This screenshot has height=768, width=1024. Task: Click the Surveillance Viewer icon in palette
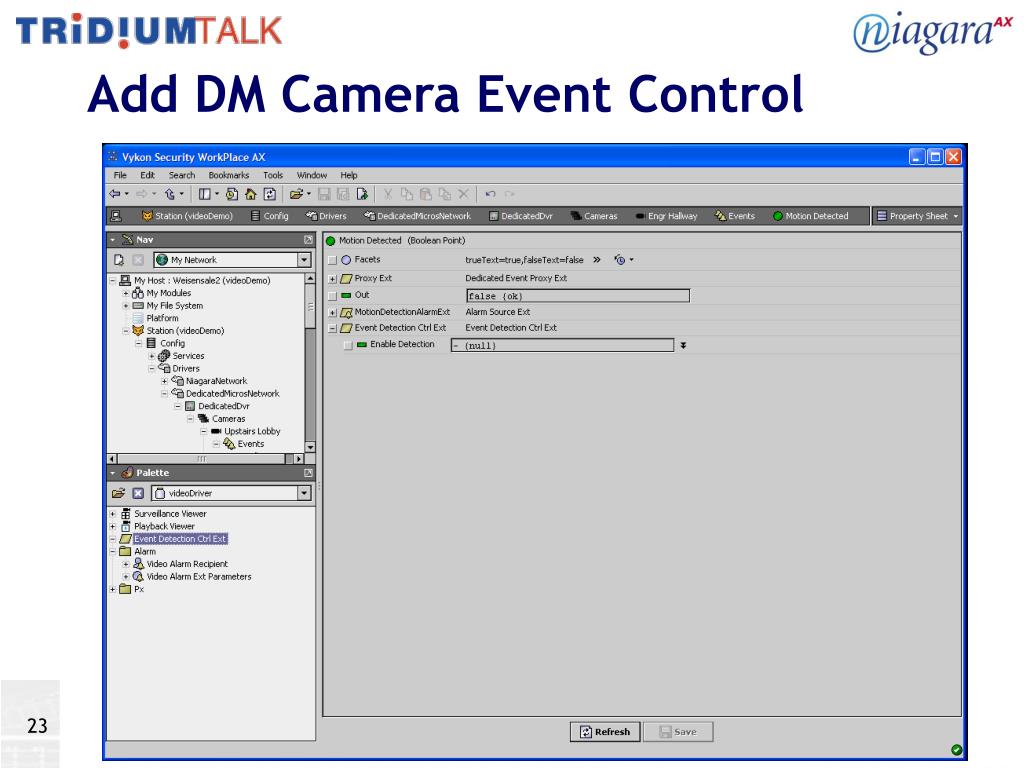point(126,514)
